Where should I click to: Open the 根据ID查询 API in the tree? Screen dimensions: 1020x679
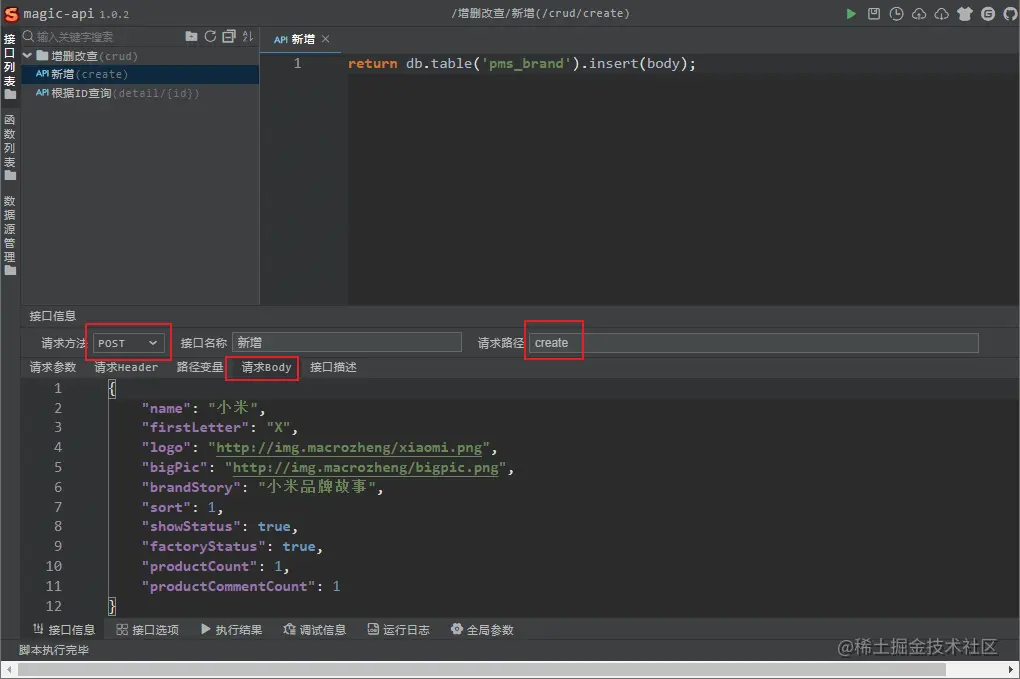pos(140,93)
